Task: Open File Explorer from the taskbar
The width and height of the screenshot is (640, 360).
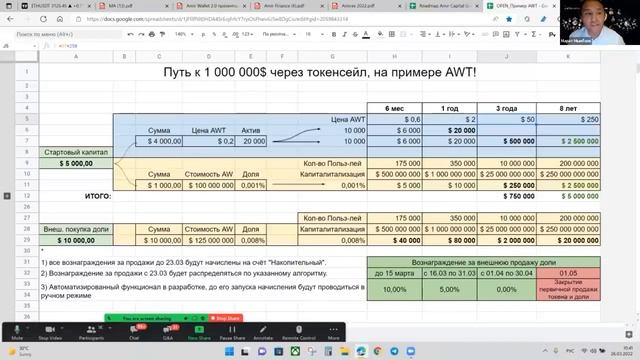Action: click(345, 351)
